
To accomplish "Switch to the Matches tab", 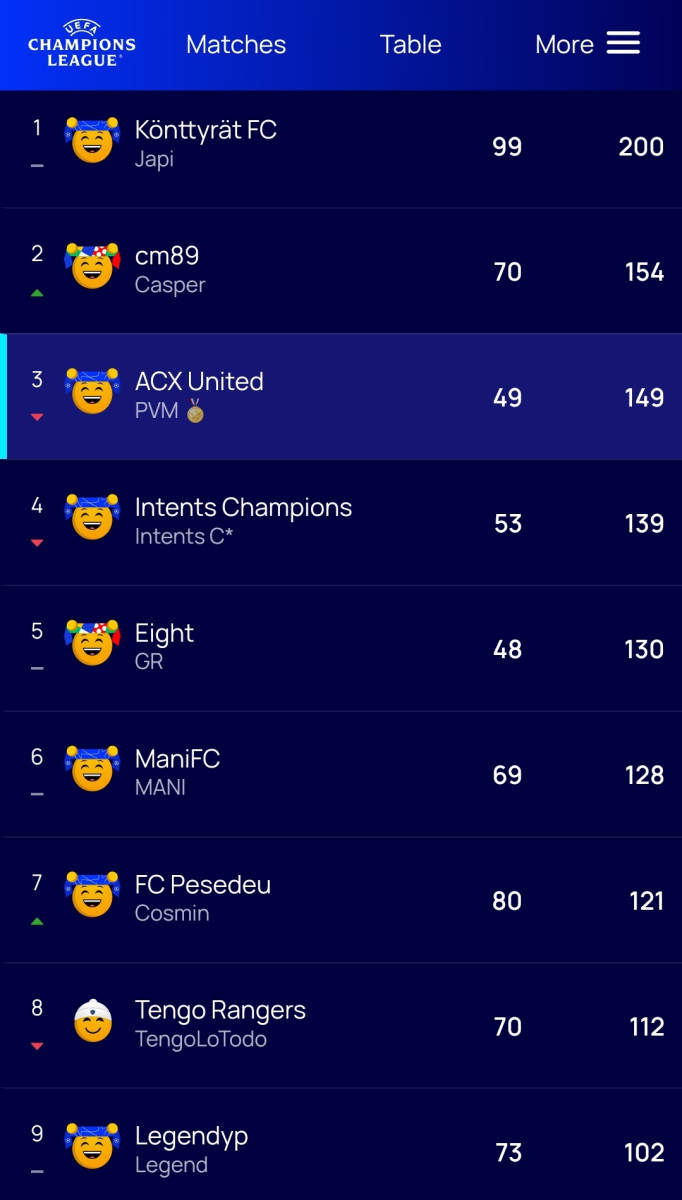I will coord(236,44).
